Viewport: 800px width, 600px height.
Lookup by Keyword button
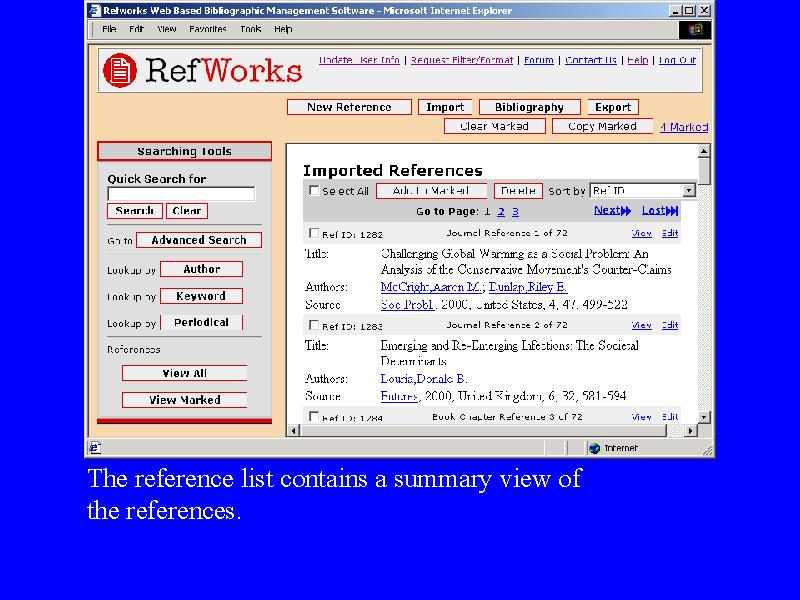pyautogui.click(x=202, y=296)
